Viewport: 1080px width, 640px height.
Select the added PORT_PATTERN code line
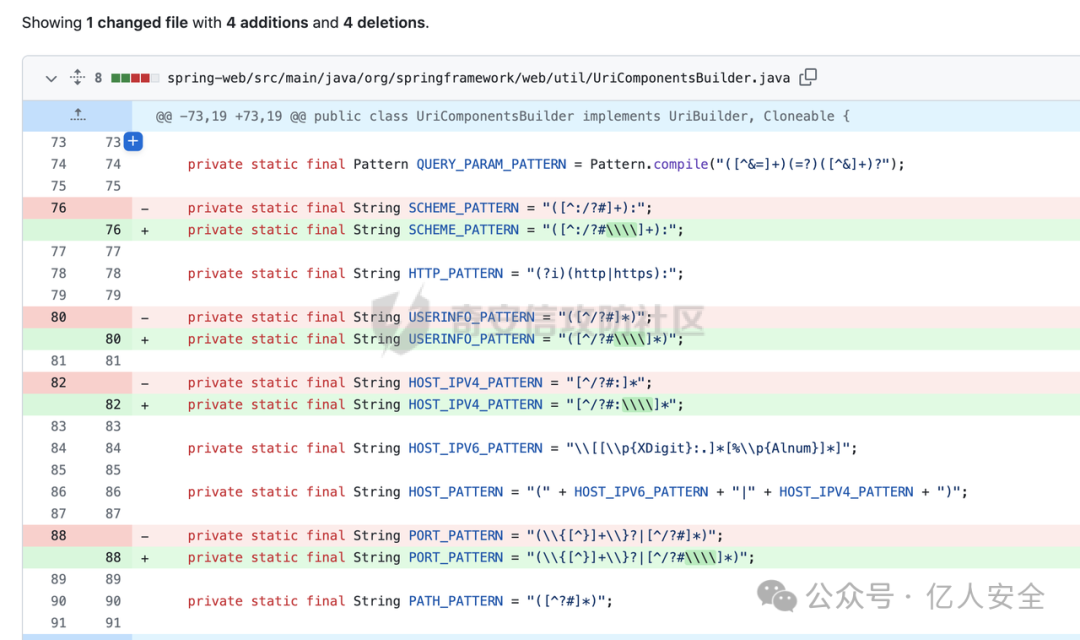point(471,557)
